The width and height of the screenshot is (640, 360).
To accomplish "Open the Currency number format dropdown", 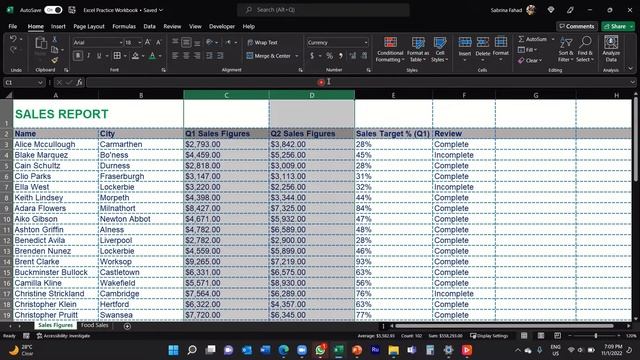I will 366,42.
